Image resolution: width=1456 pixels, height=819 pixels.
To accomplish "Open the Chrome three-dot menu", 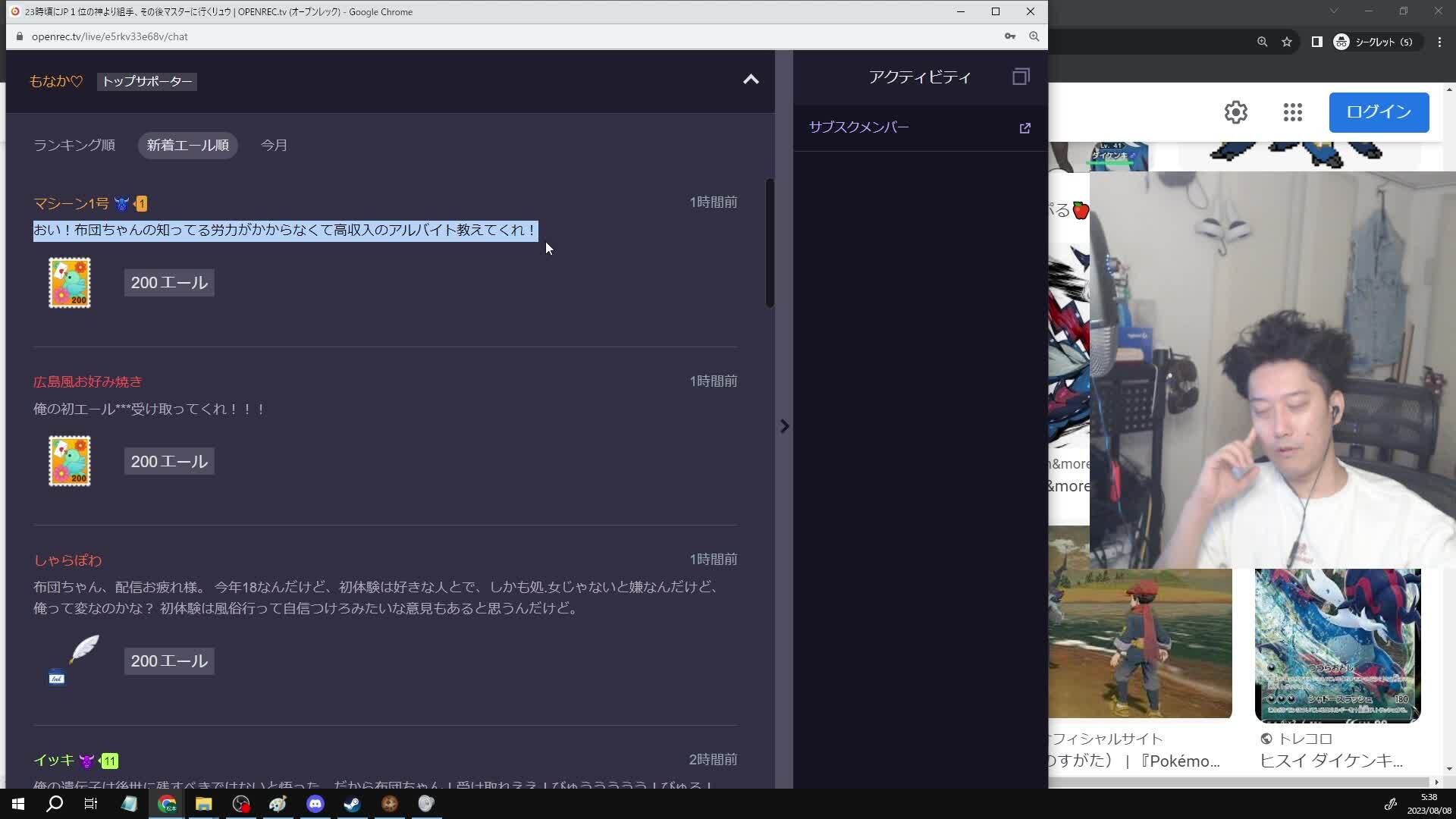I will (x=1439, y=42).
